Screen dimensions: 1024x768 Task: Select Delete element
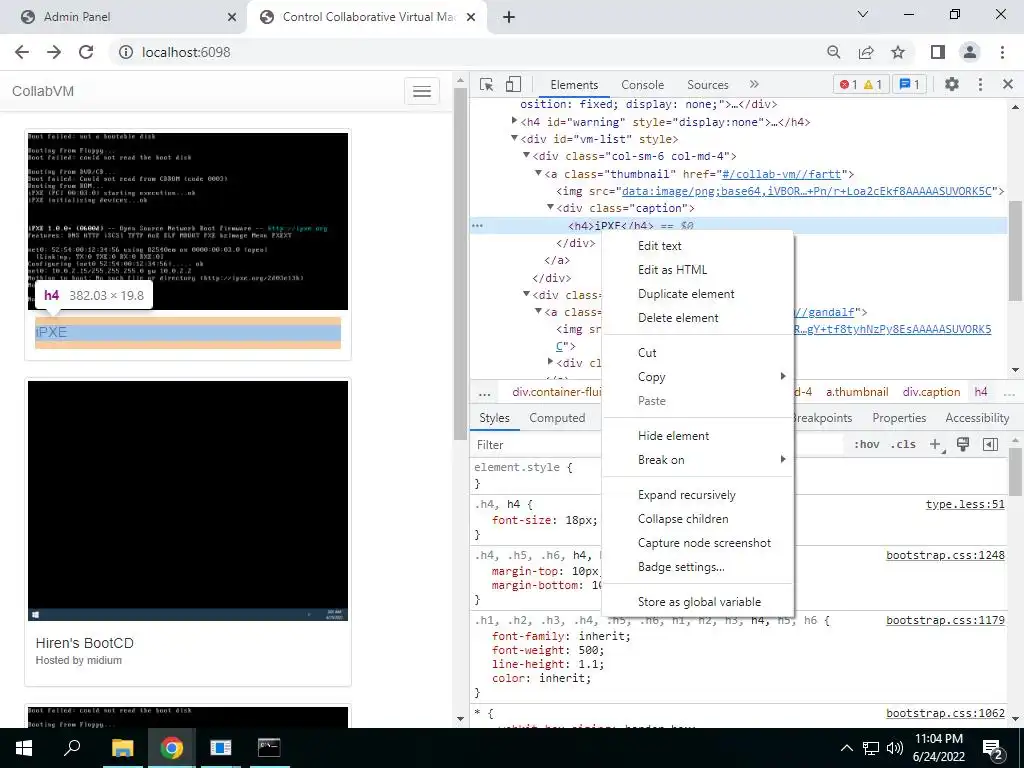697,318
